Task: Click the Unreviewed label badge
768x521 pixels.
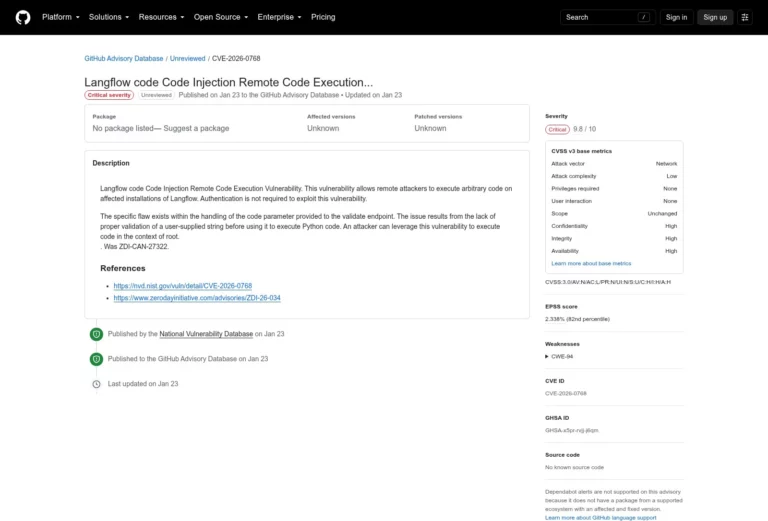Action: [x=156, y=95]
